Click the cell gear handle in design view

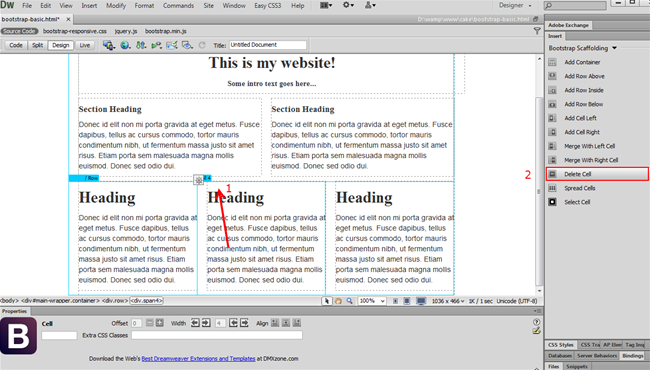[x=199, y=180]
